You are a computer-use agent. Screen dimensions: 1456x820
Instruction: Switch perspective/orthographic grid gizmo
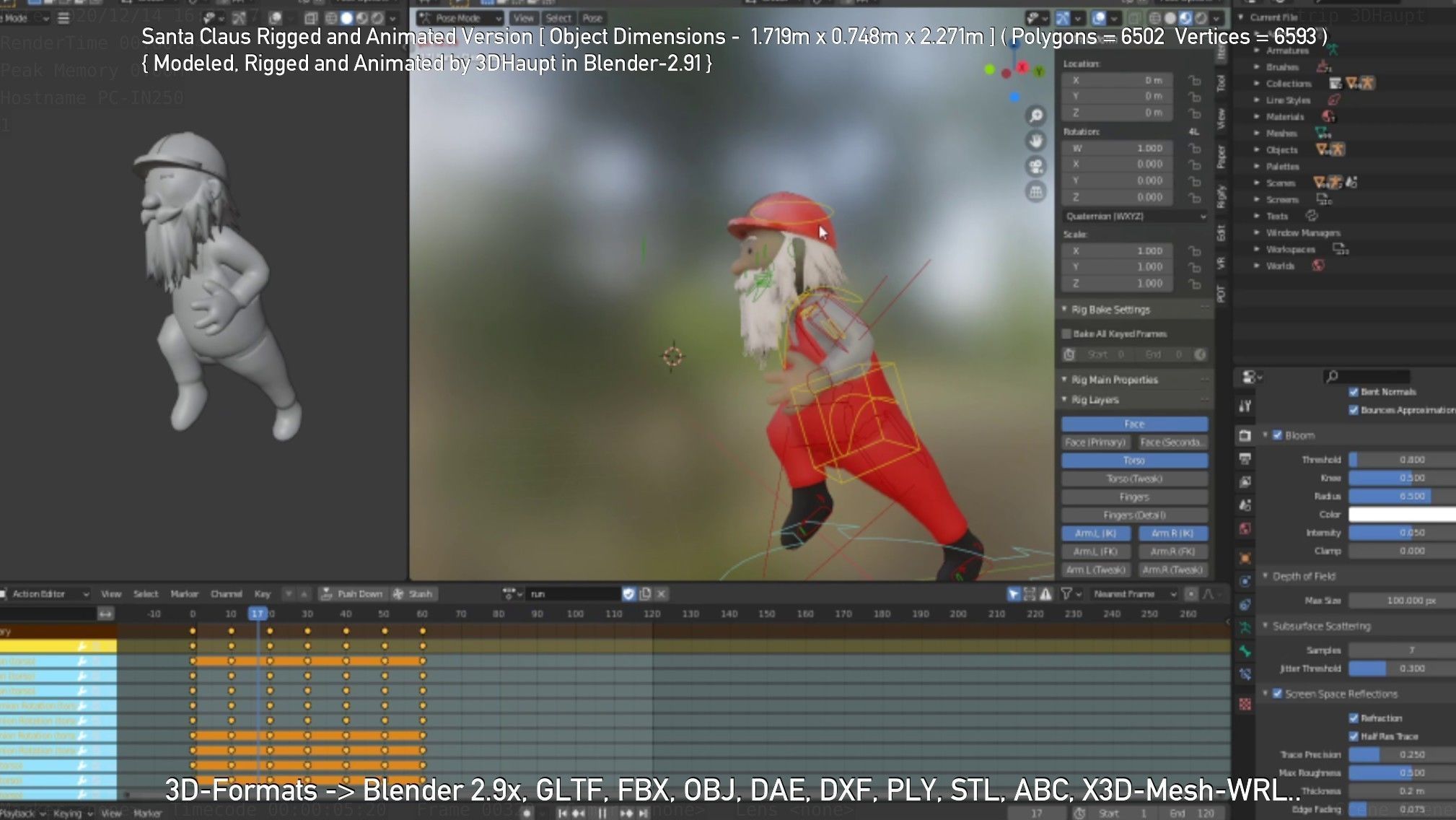click(x=1036, y=192)
